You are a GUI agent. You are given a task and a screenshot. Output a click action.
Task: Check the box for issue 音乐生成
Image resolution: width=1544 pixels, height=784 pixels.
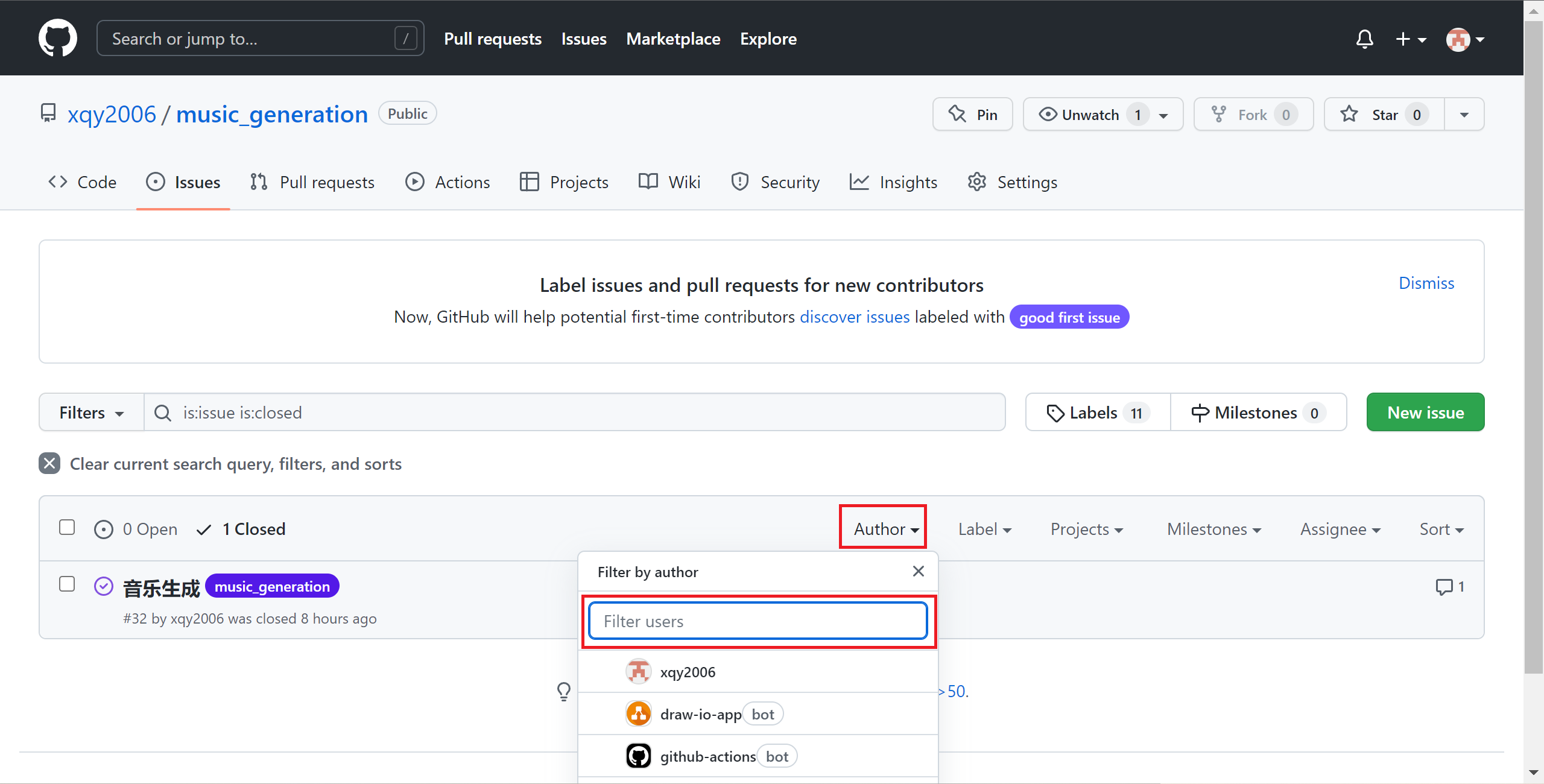[67, 584]
